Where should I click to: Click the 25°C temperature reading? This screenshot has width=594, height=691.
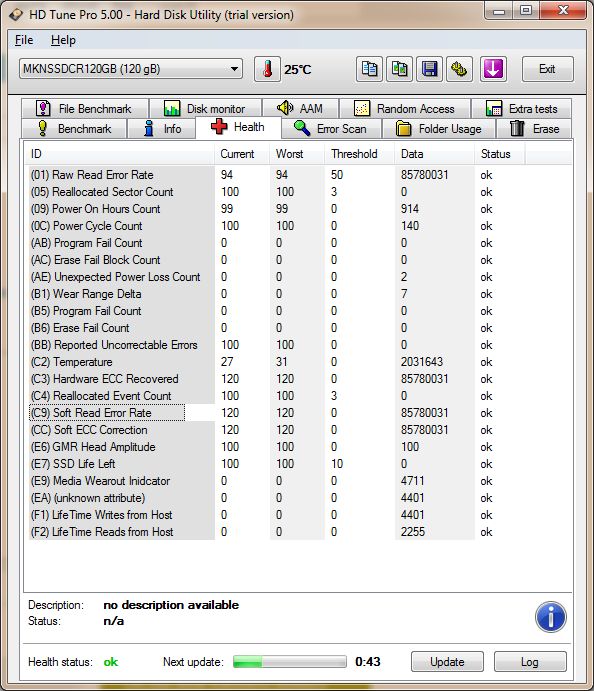(298, 70)
